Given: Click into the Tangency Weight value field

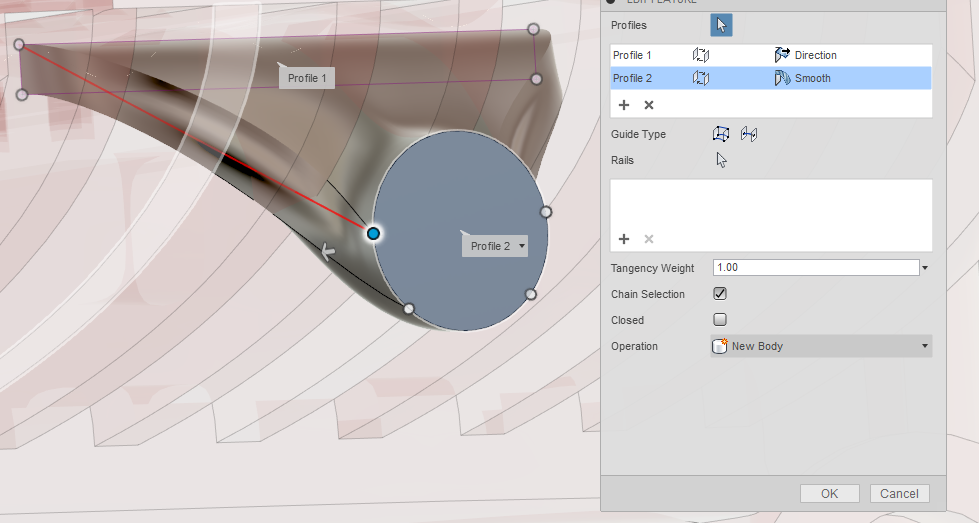Looking at the screenshot, I should 815,268.
